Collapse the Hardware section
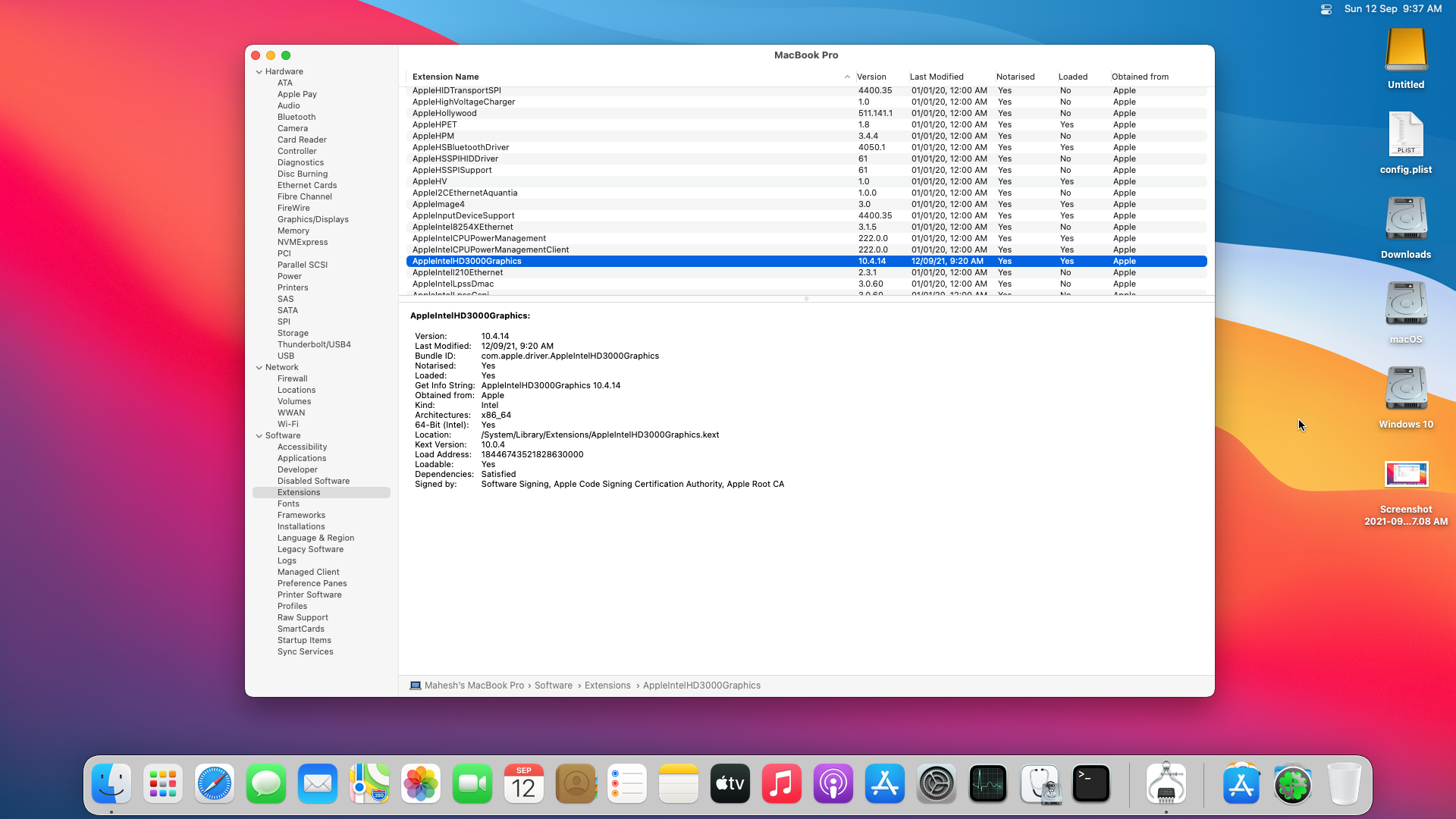This screenshot has width=1456, height=819. pyautogui.click(x=259, y=72)
